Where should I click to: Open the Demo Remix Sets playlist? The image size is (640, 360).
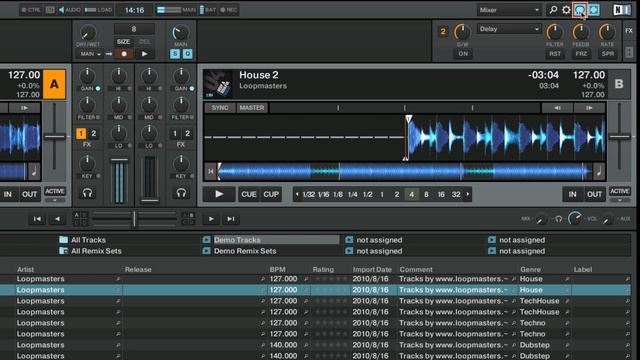[x=239, y=251]
